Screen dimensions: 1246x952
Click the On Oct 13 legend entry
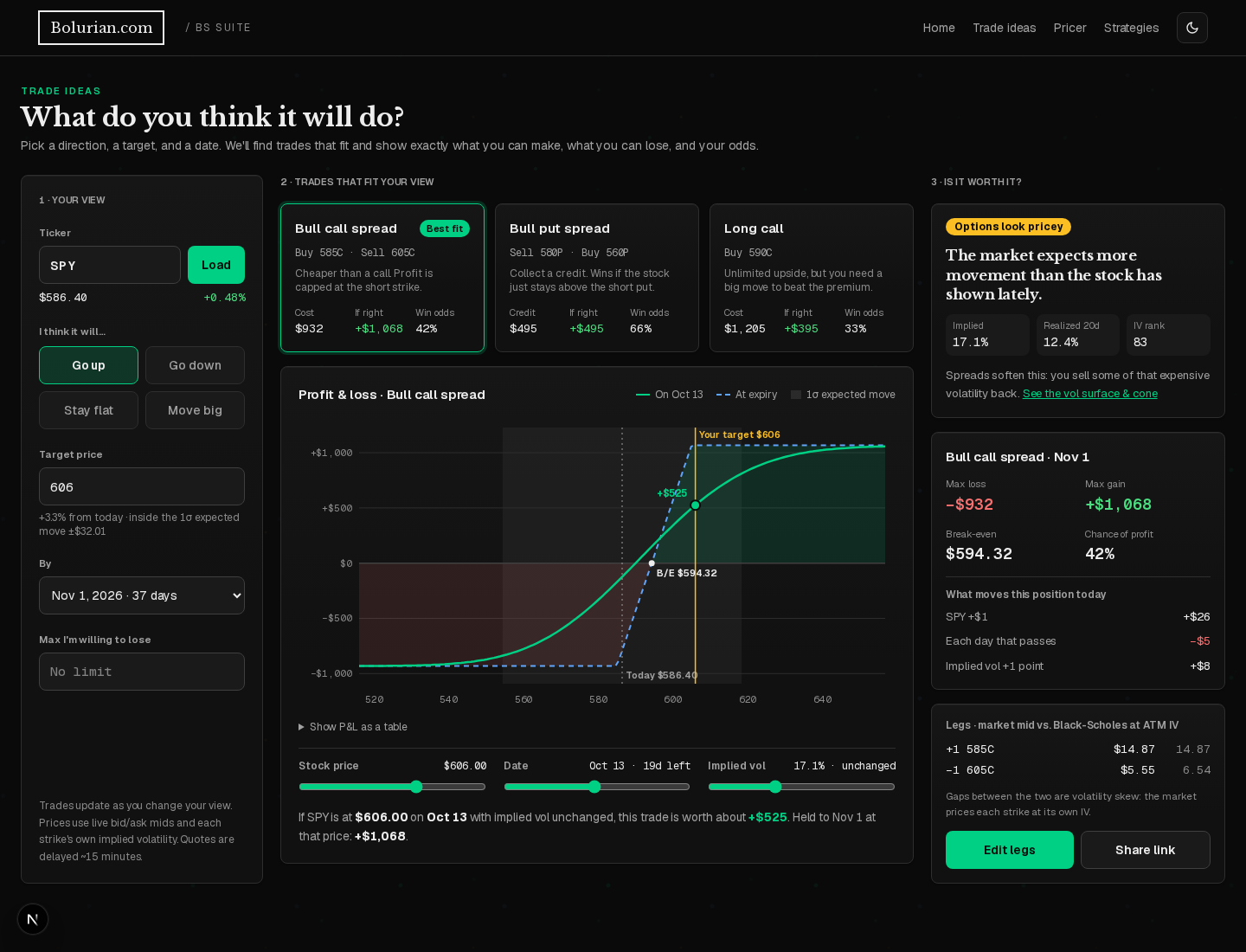tap(670, 395)
